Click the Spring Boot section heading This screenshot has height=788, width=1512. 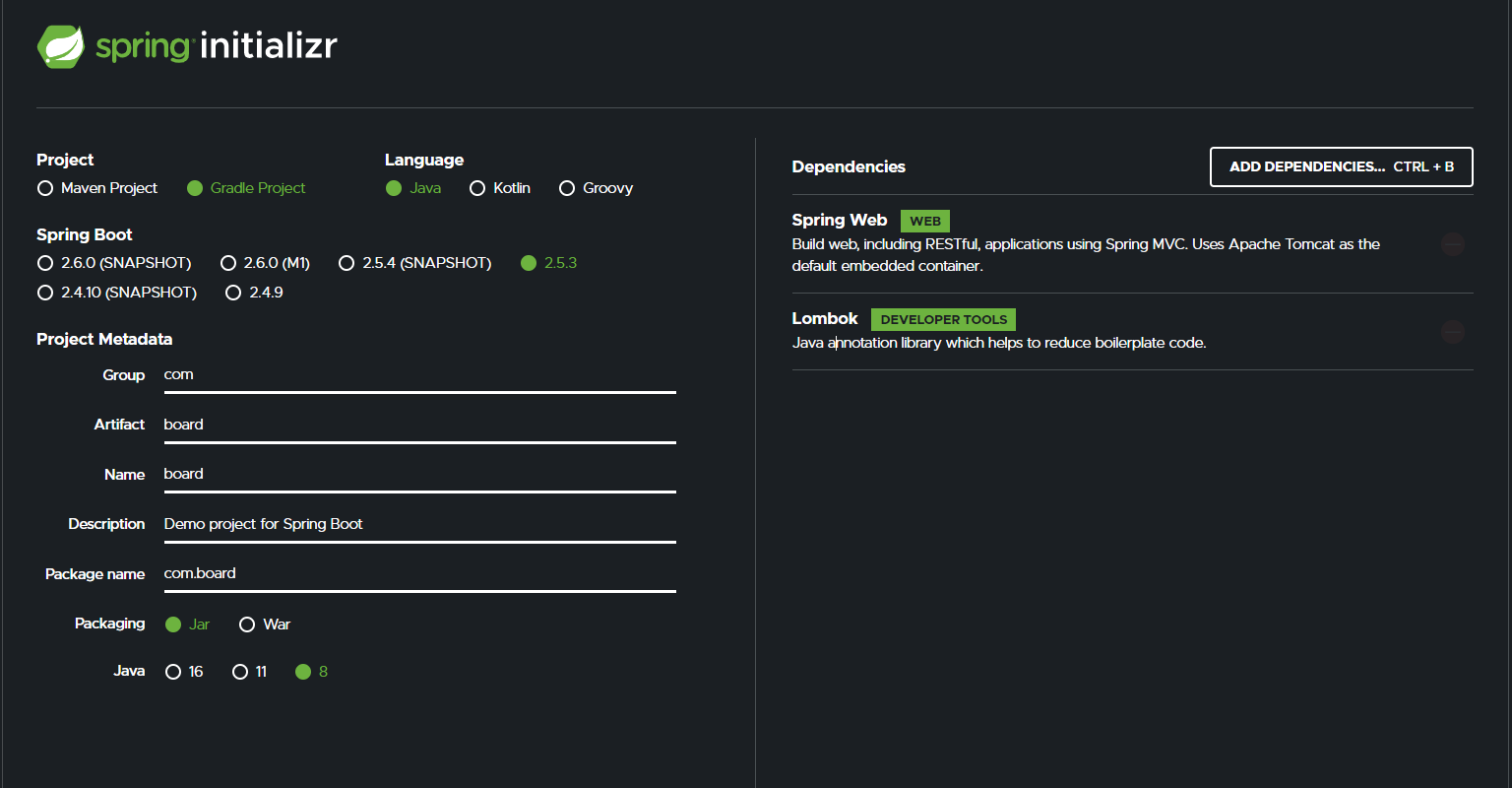click(85, 234)
